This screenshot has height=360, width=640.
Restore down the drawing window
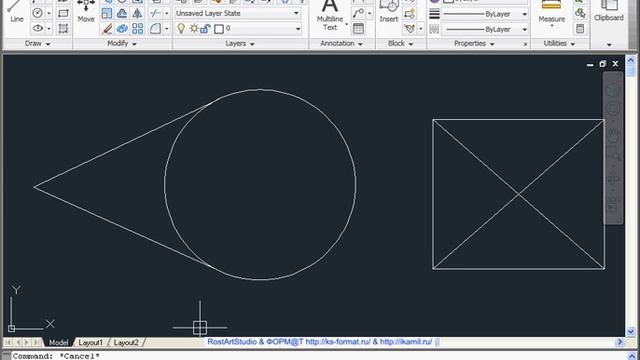tap(602, 64)
